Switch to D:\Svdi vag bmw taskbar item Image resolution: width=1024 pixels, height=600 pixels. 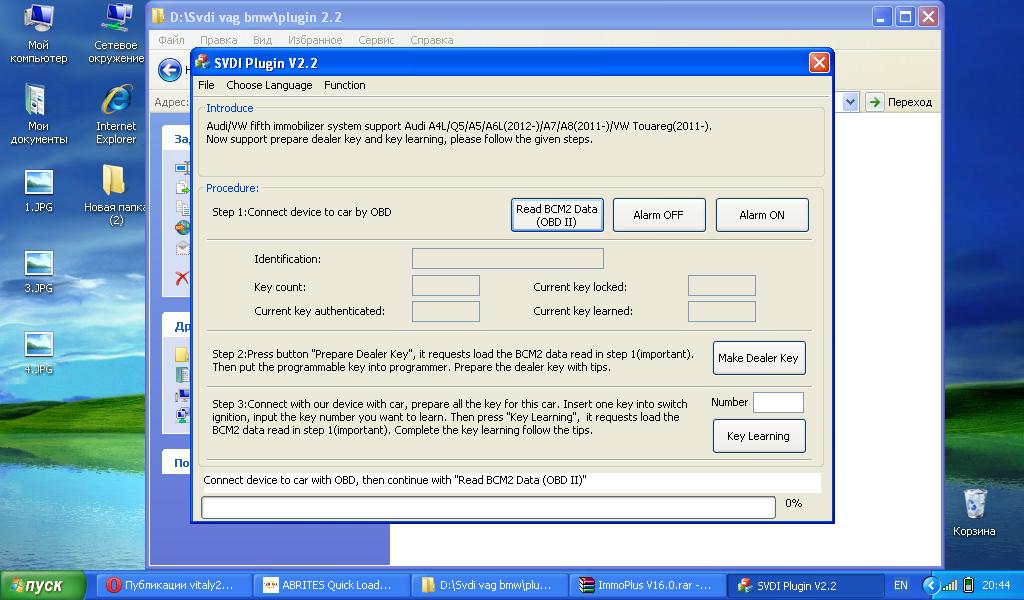coord(489,585)
